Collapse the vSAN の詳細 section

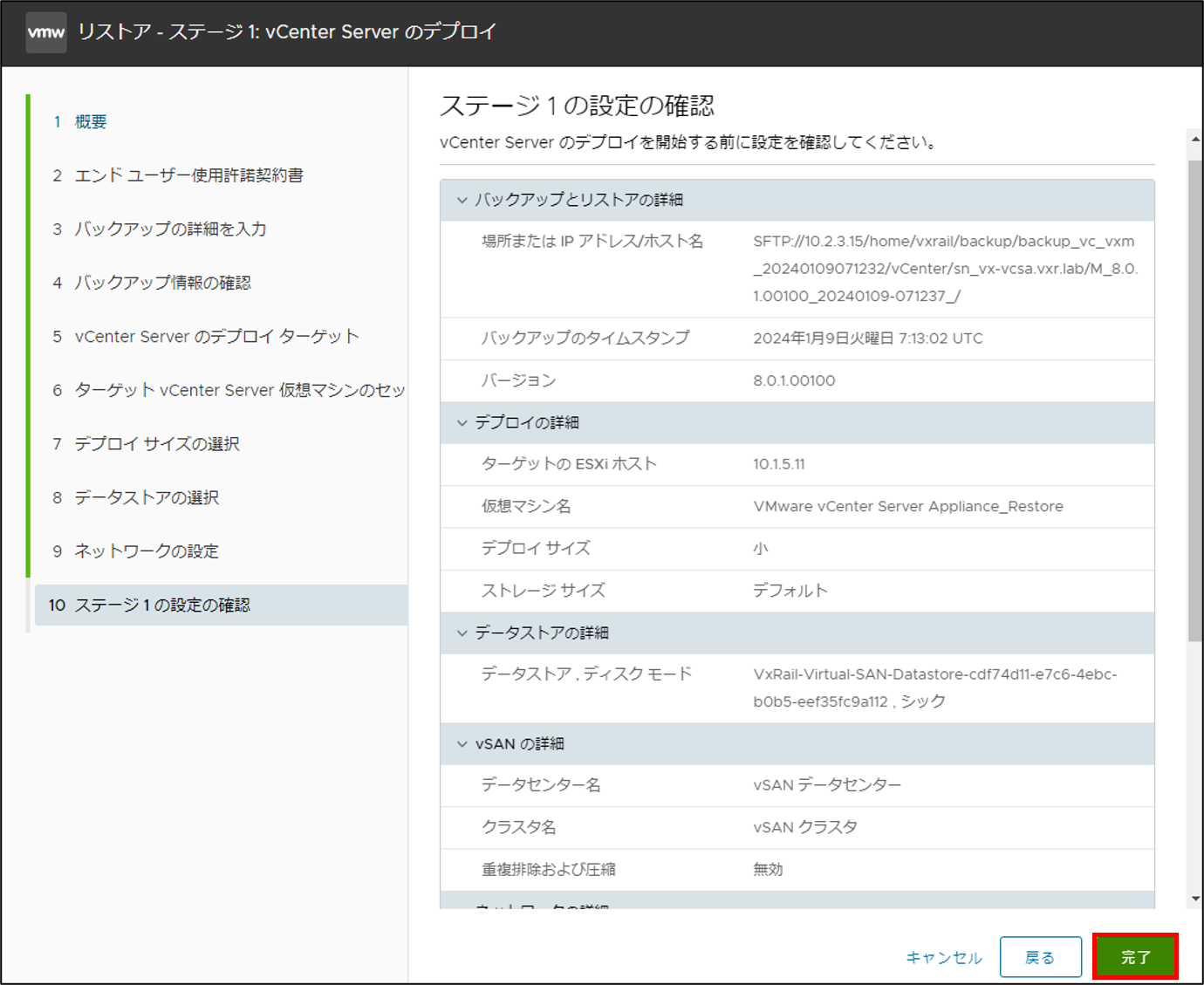coord(462,744)
